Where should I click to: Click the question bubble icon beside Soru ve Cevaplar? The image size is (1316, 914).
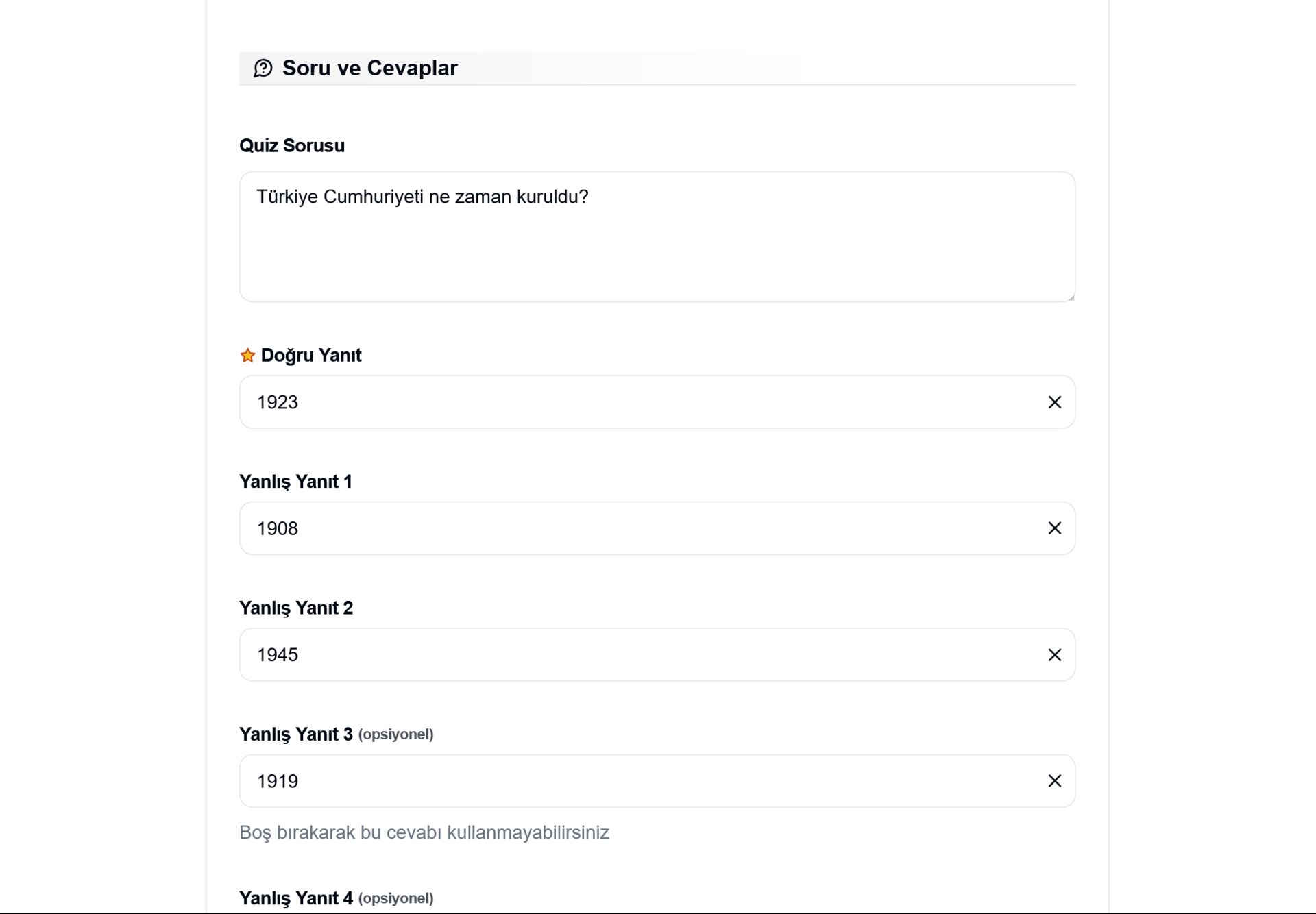click(263, 69)
